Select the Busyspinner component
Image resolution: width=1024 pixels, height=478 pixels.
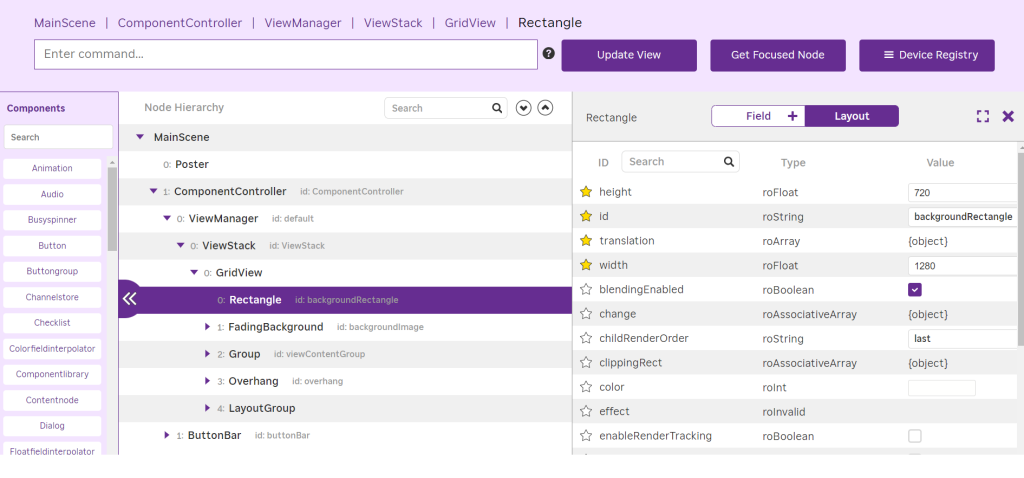click(x=52, y=220)
